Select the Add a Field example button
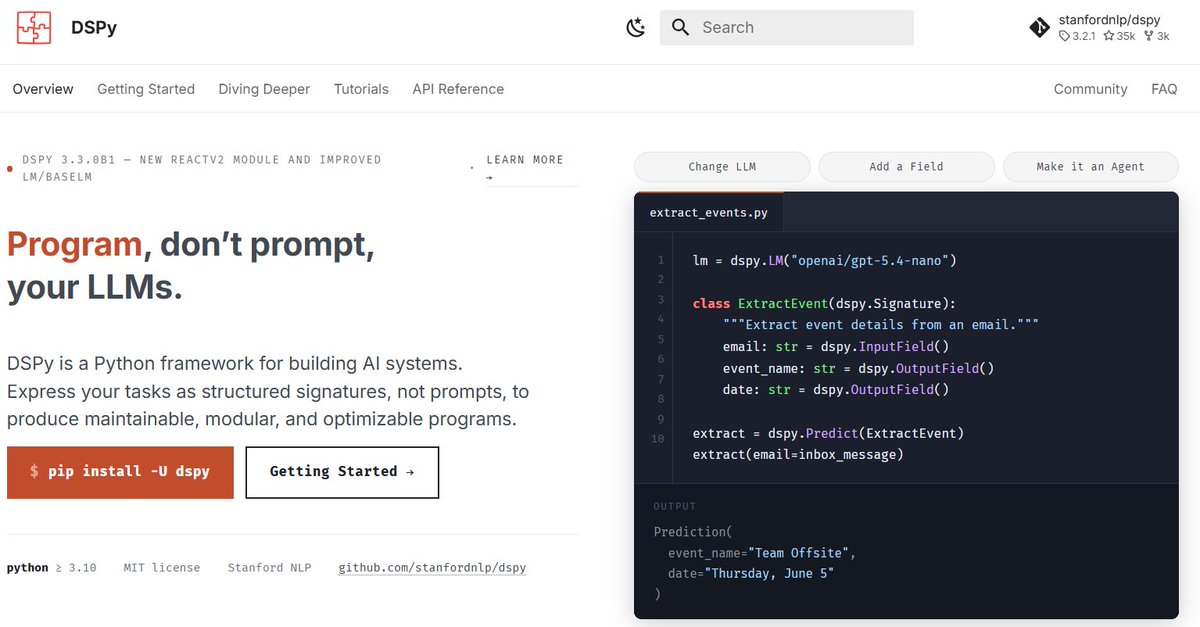 906,166
